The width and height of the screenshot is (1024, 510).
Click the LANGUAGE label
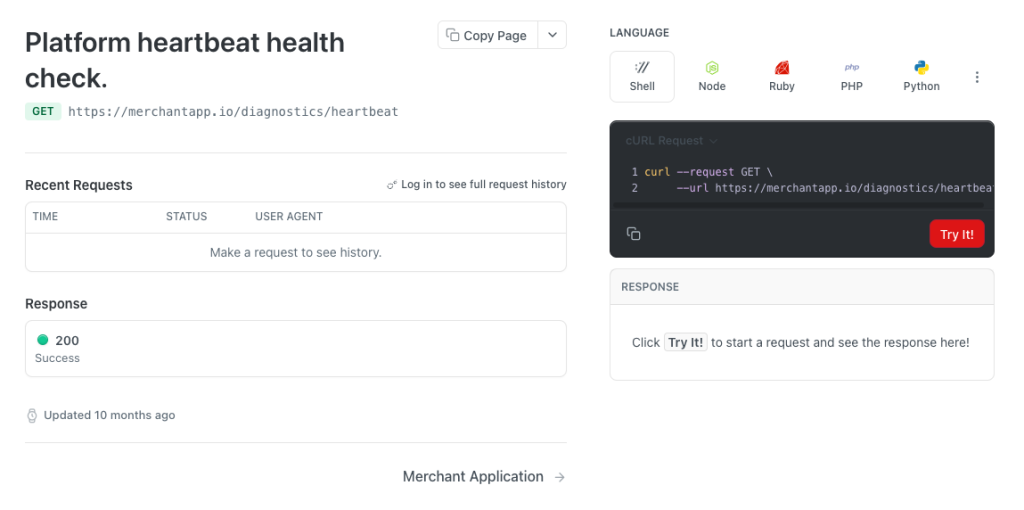pyautogui.click(x=639, y=33)
